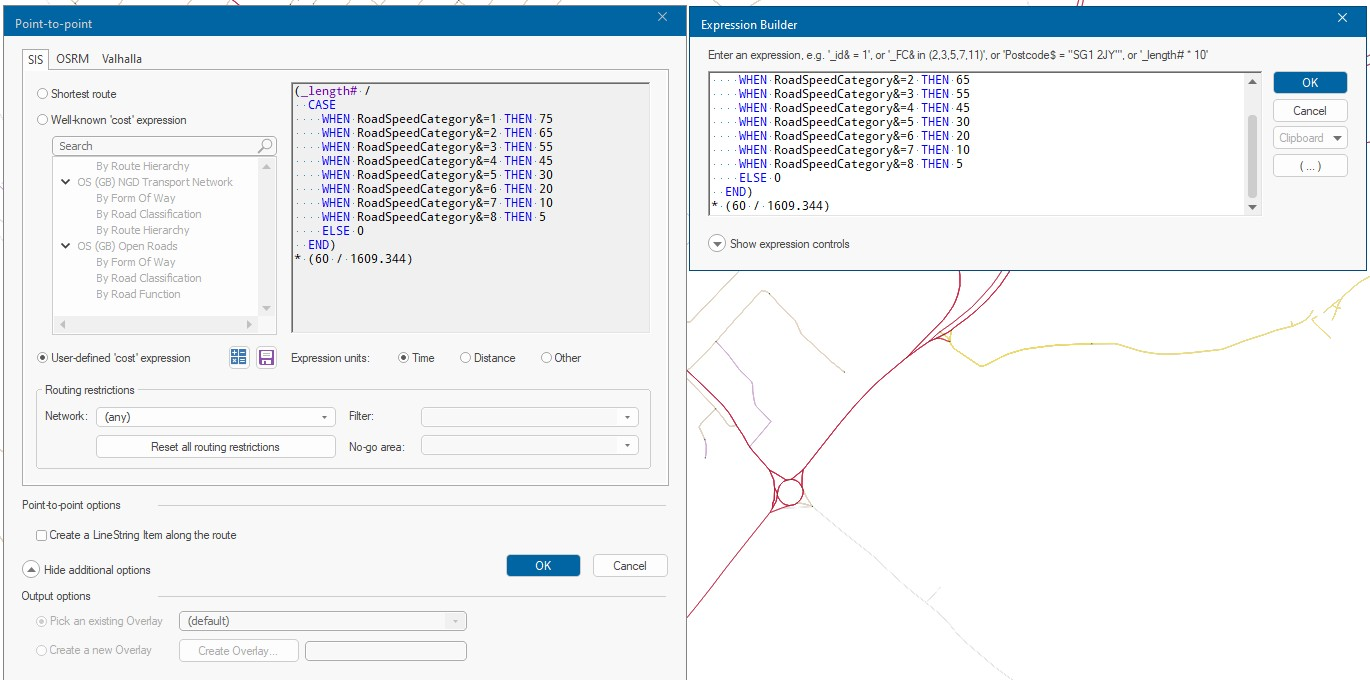The image size is (1370, 680).
Task: Switch to the OSRM tab
Action: 72,59
